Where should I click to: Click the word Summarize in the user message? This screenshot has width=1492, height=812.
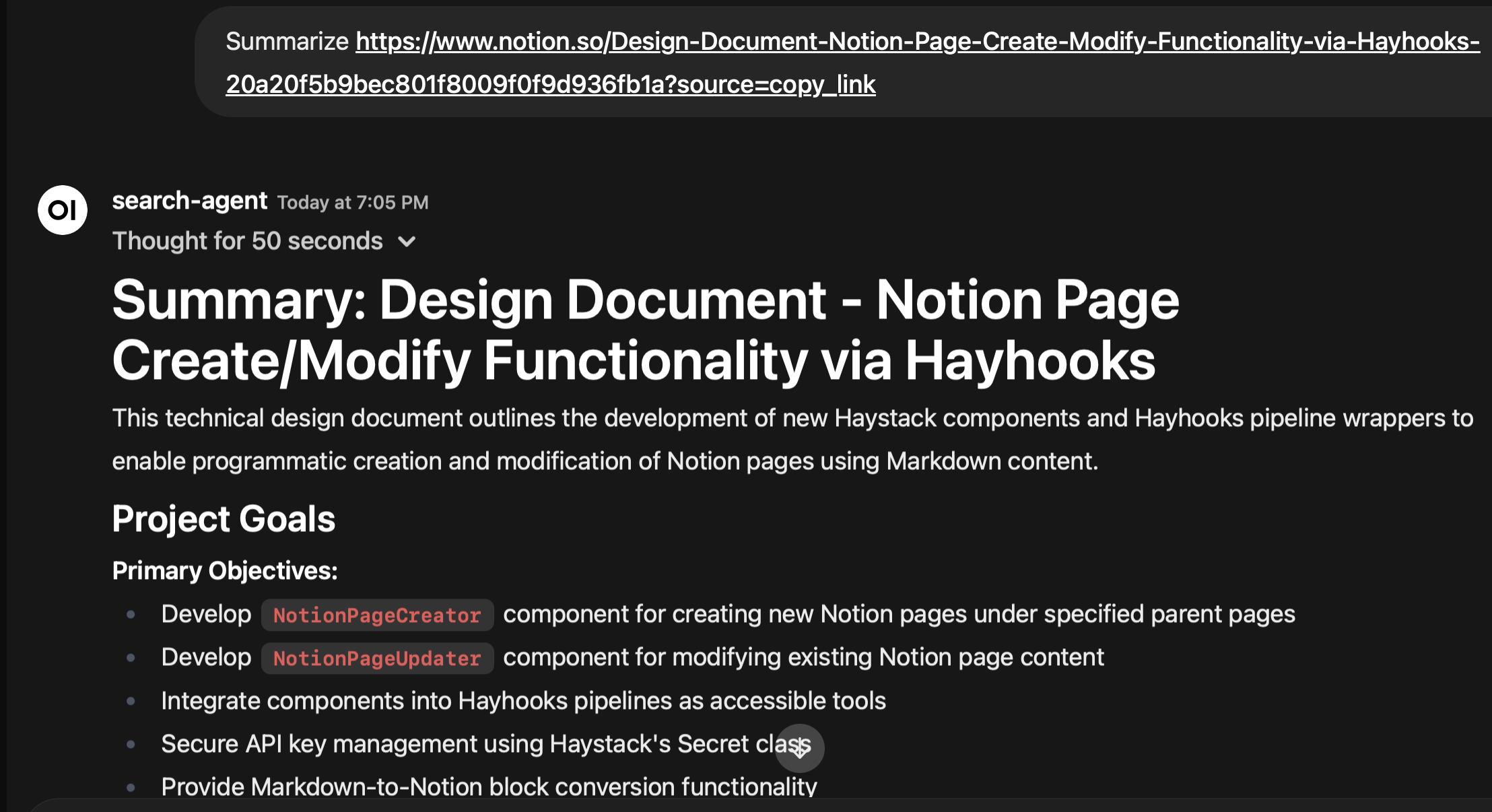coord(287,42)
